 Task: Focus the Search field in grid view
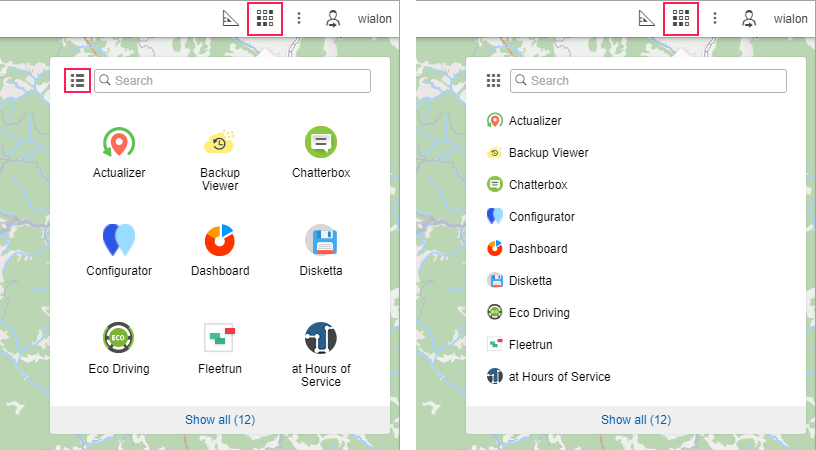tap(233, 81)
